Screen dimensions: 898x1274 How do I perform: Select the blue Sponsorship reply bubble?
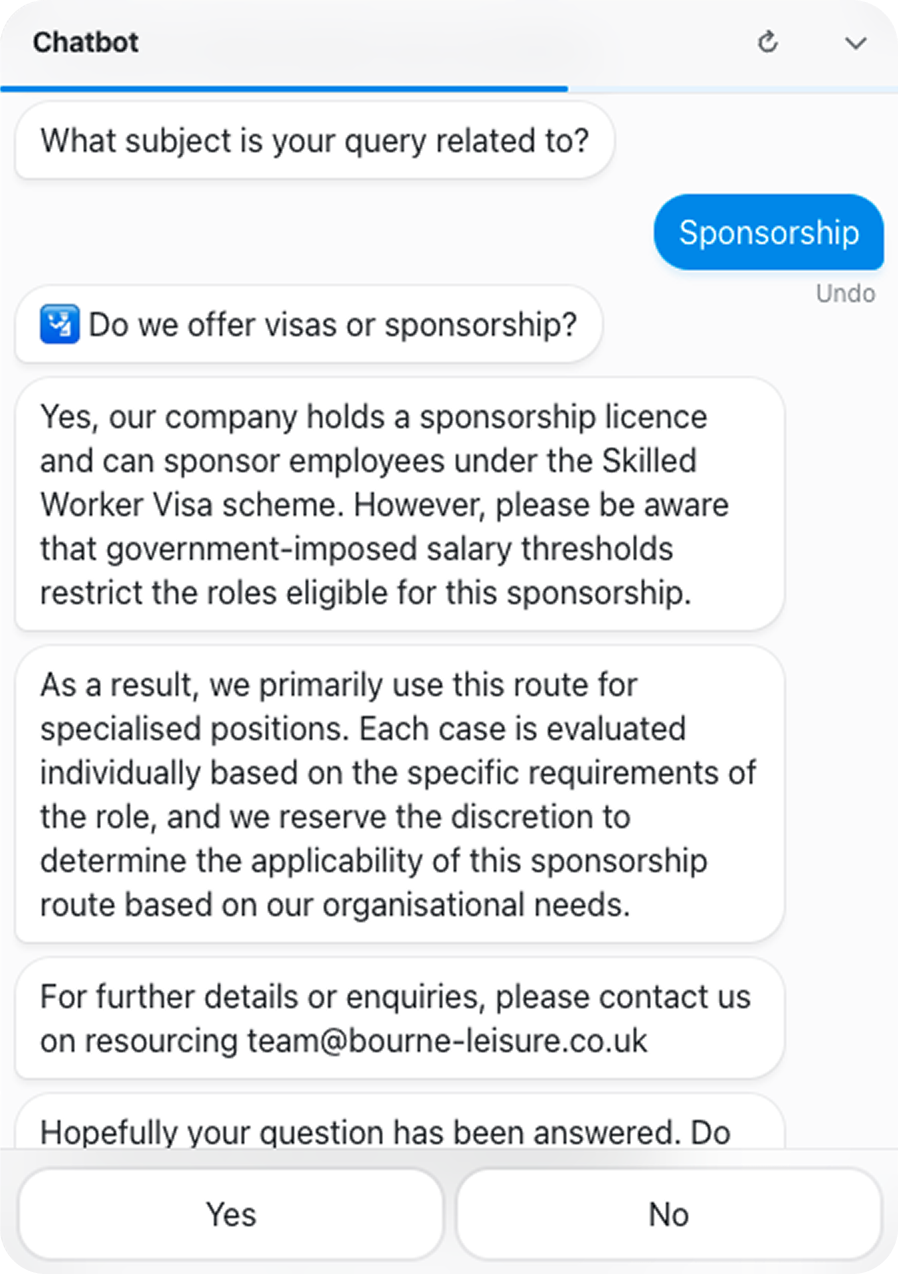[x=769, y=232]
